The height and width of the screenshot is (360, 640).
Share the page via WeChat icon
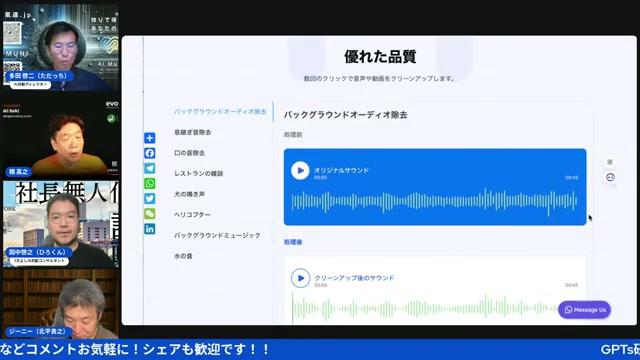(150, 213)
